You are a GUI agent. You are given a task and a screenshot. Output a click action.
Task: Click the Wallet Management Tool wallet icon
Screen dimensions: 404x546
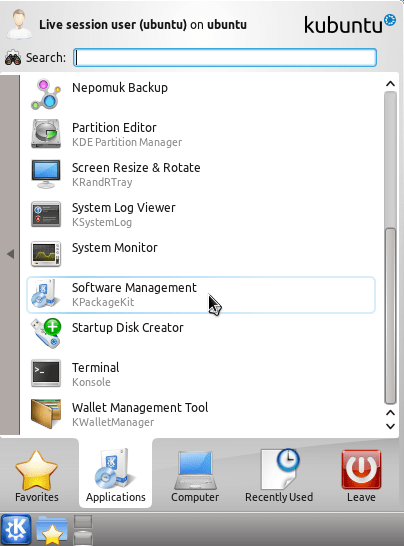click(46, 414)
